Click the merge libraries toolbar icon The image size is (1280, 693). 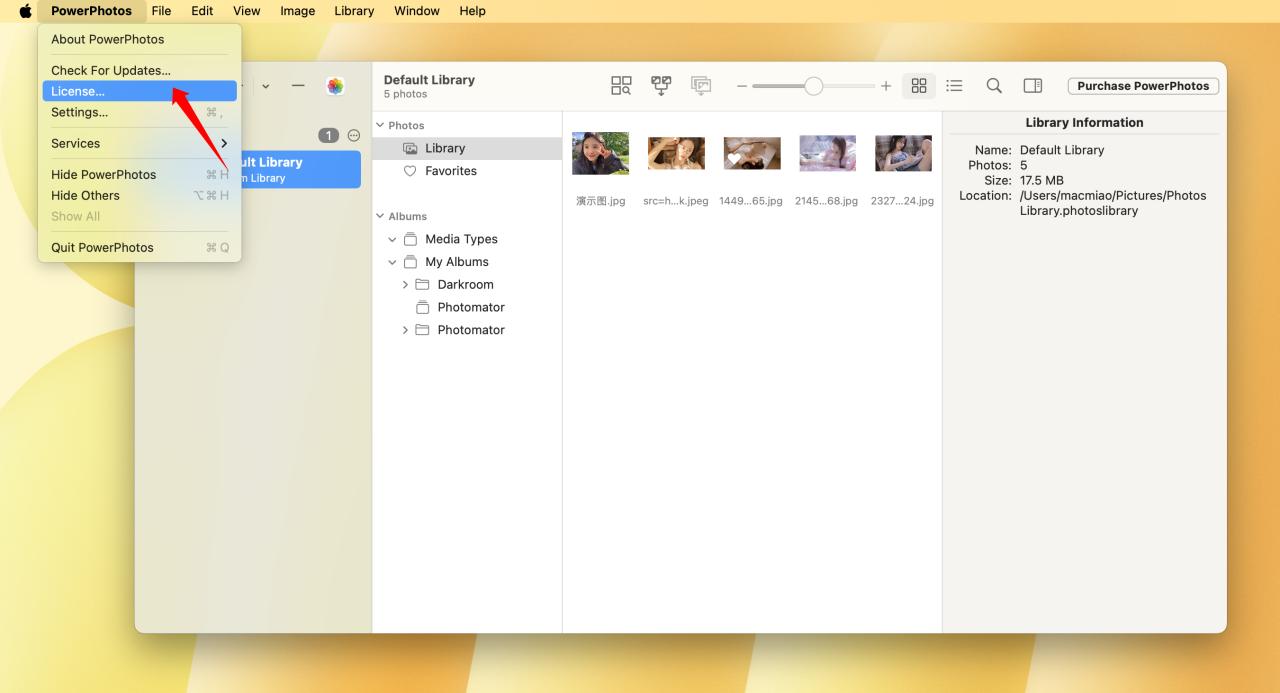pos(661,86)
